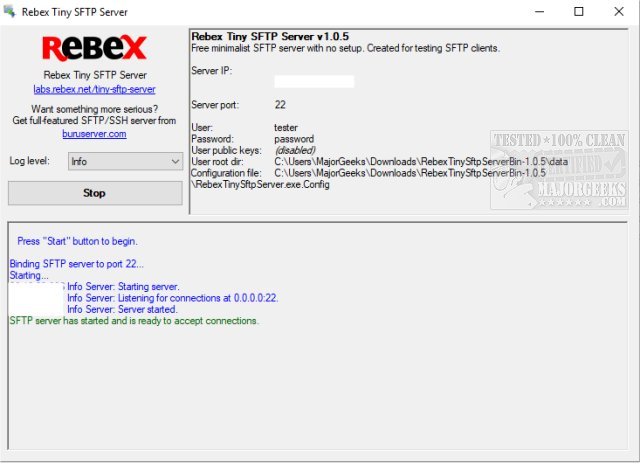Screen dimensions: 640x464
Task: Click the 'Log level:' label
Action: tap(29, 161)
